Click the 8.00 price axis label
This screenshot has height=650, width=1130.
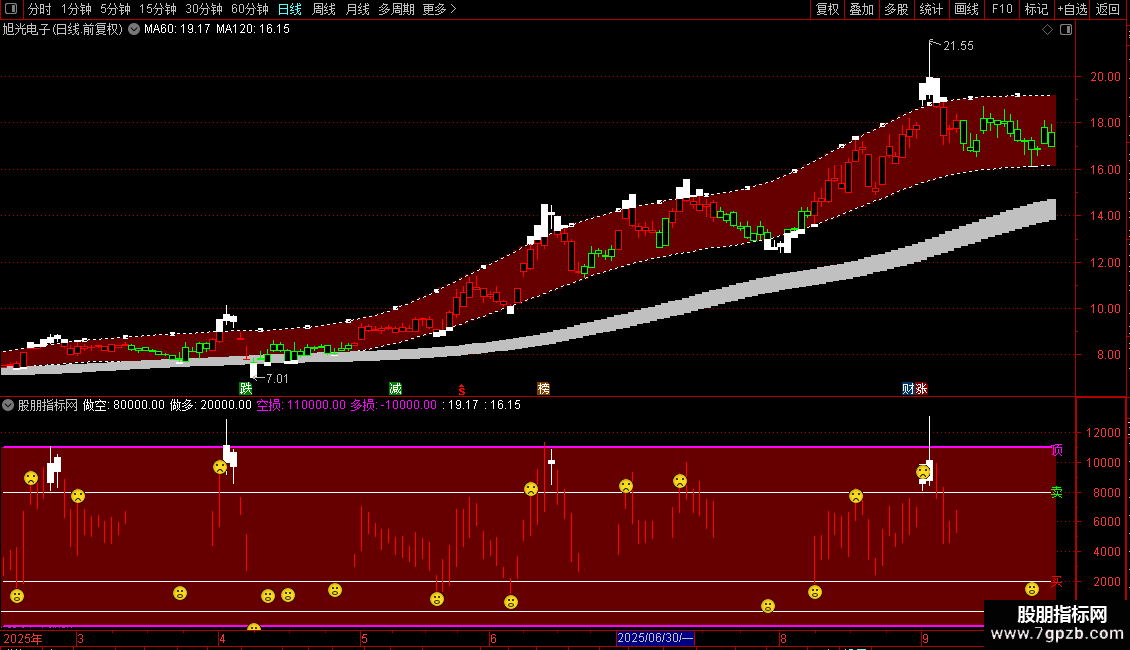tap(1108, 355)
